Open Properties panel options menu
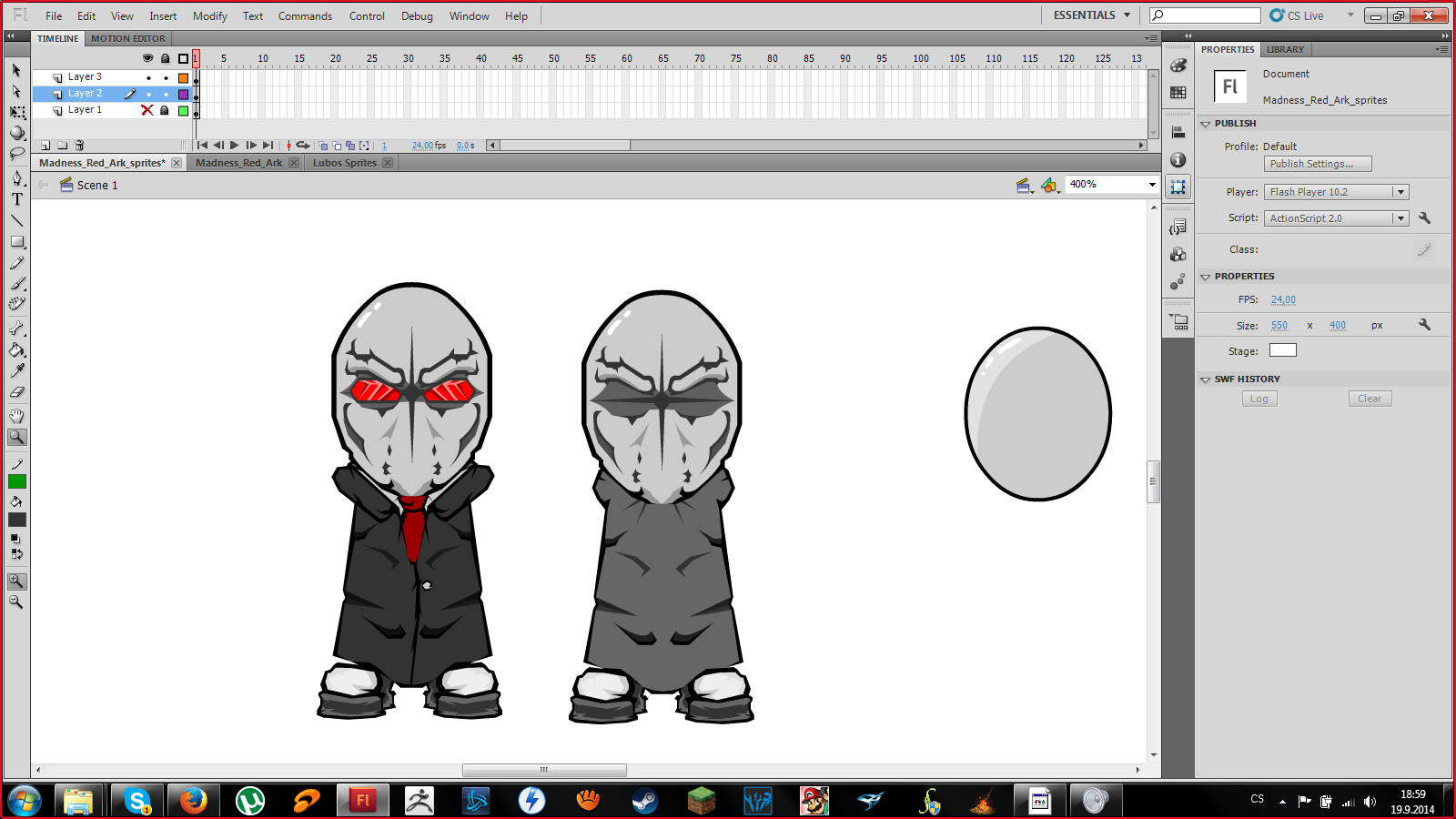This screenshot has height=819, width=1456. (x=1441, y=49)
